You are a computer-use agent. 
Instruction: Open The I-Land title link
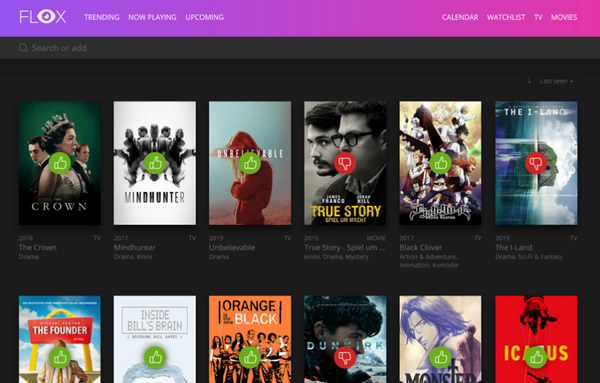click(x=514, y=248)
